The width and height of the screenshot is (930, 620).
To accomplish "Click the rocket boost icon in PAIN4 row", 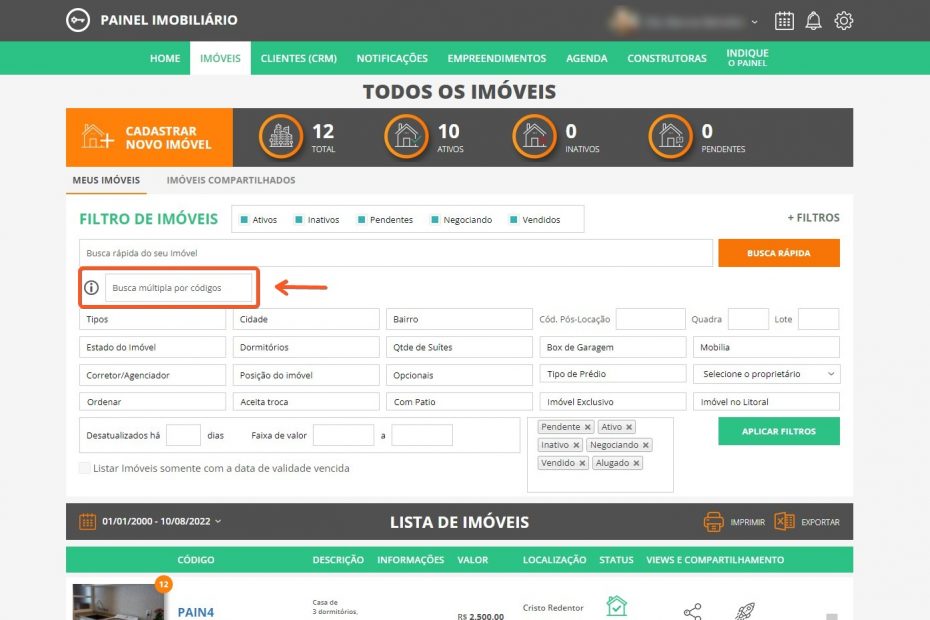I will (745, 611).
